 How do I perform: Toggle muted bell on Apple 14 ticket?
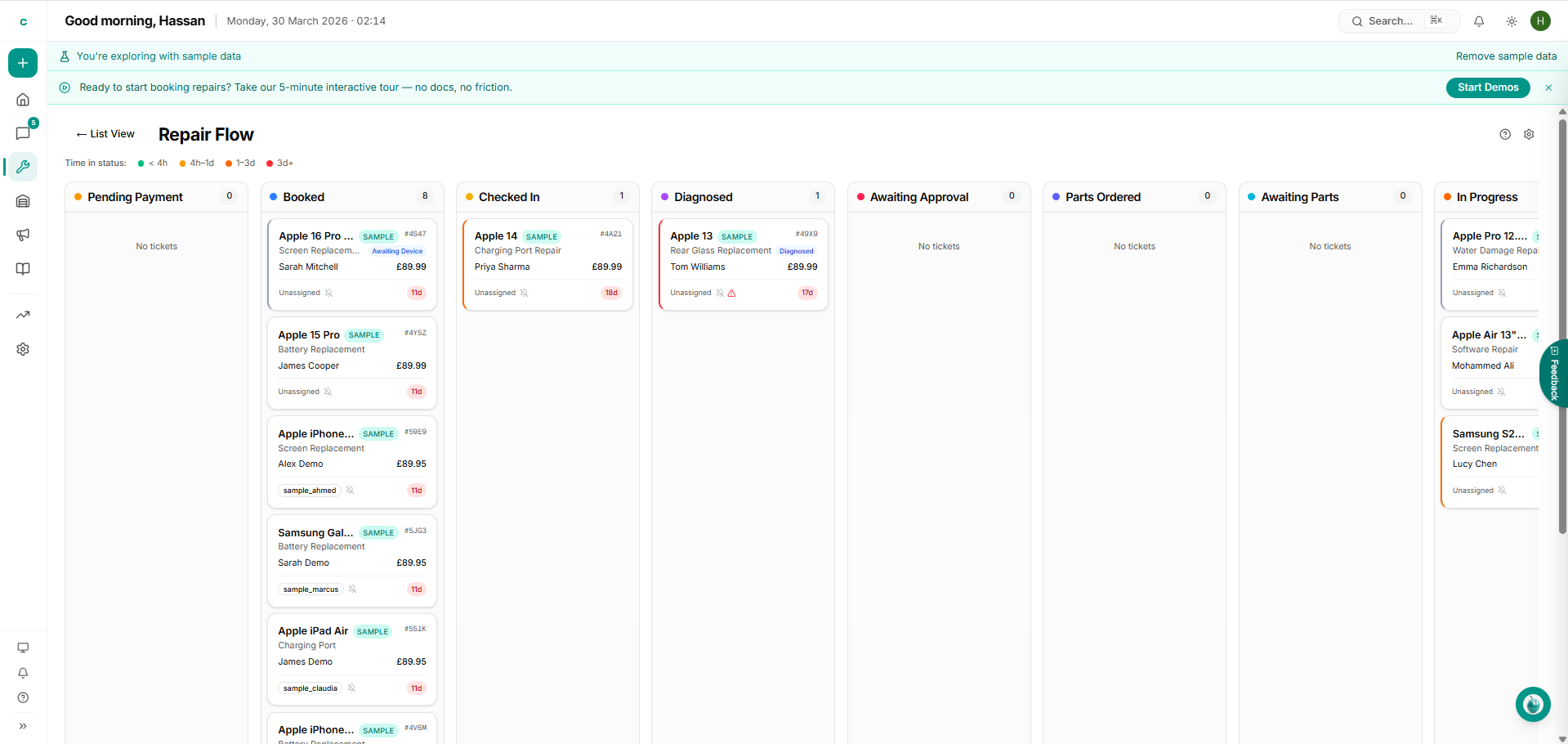coord(525,293)
